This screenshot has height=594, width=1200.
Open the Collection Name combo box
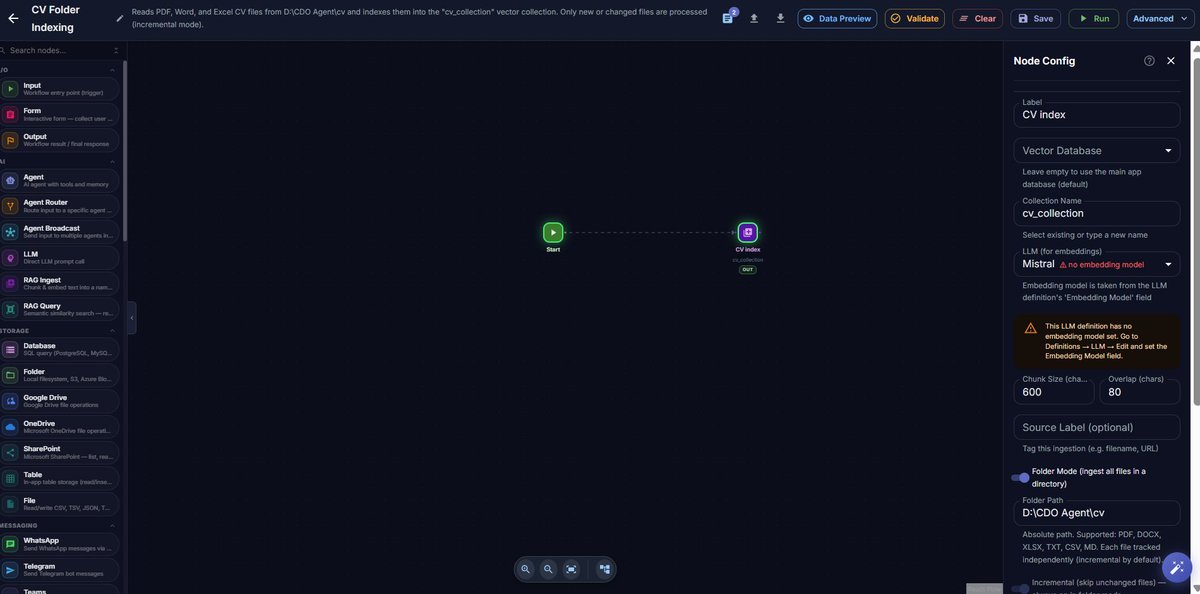[x=1097, y=213]
